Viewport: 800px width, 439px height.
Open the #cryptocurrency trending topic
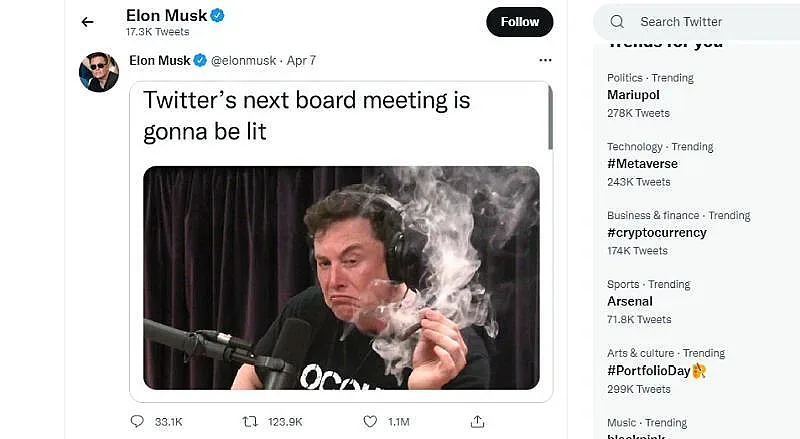(x=656, y=232)
